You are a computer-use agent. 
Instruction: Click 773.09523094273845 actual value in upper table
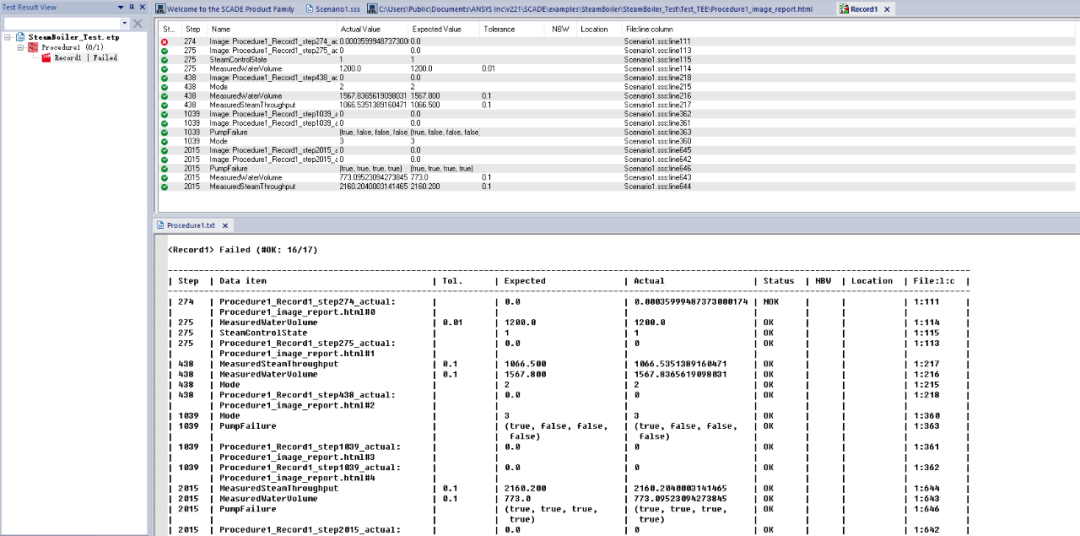[x=373, y=177]
